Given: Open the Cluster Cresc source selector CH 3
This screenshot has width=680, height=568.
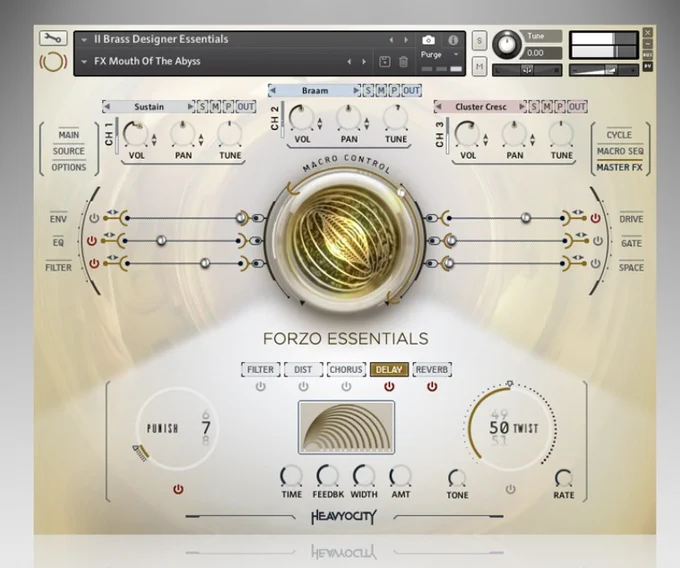Looking at the screenshot, I should pos(481,107).
